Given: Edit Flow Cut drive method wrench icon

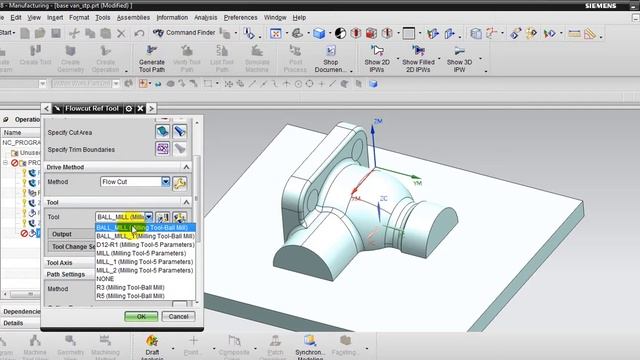Looking at the screenshot, I should 180,183.
